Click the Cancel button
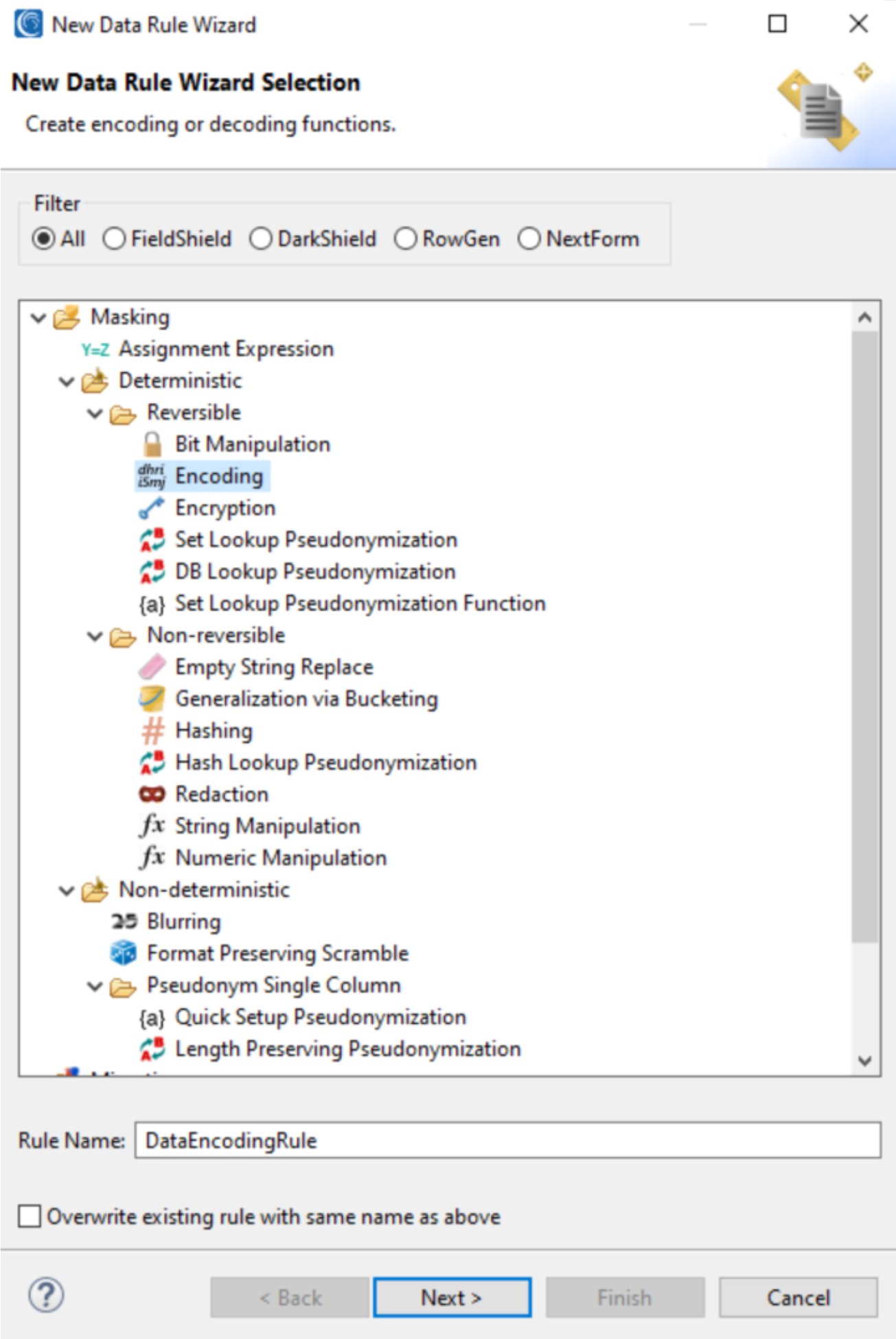 pos(798,1297)
